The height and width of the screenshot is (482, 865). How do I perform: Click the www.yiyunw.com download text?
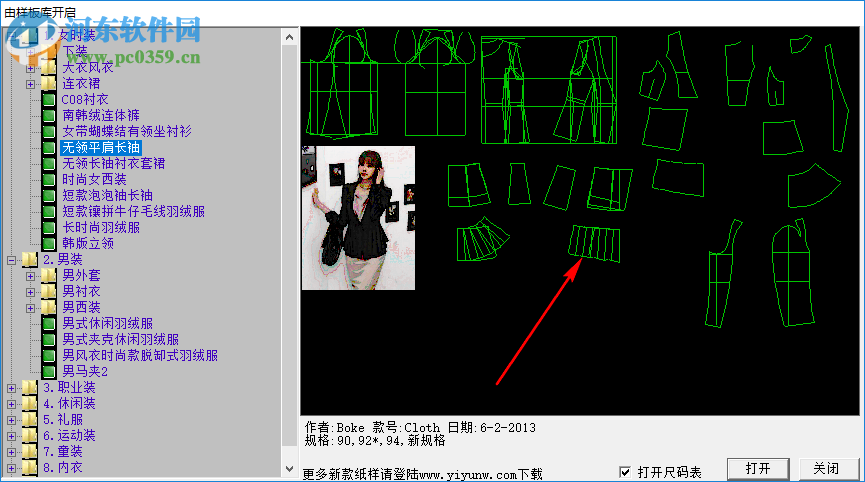[423, 474]
